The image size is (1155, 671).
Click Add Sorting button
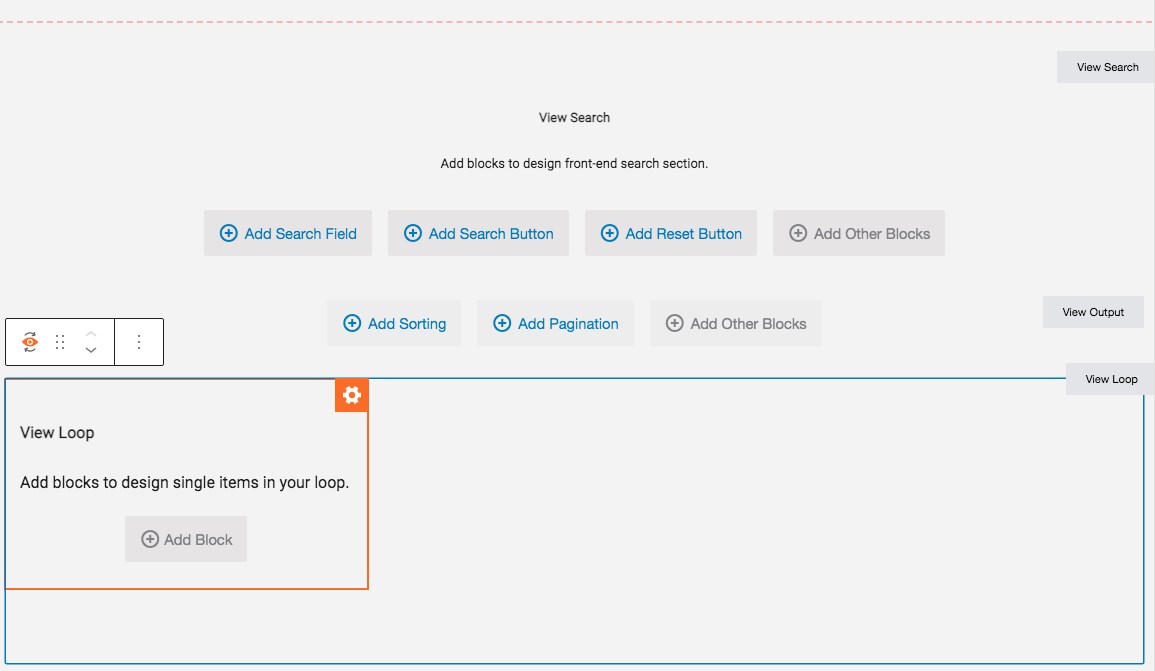pos(394,323)
